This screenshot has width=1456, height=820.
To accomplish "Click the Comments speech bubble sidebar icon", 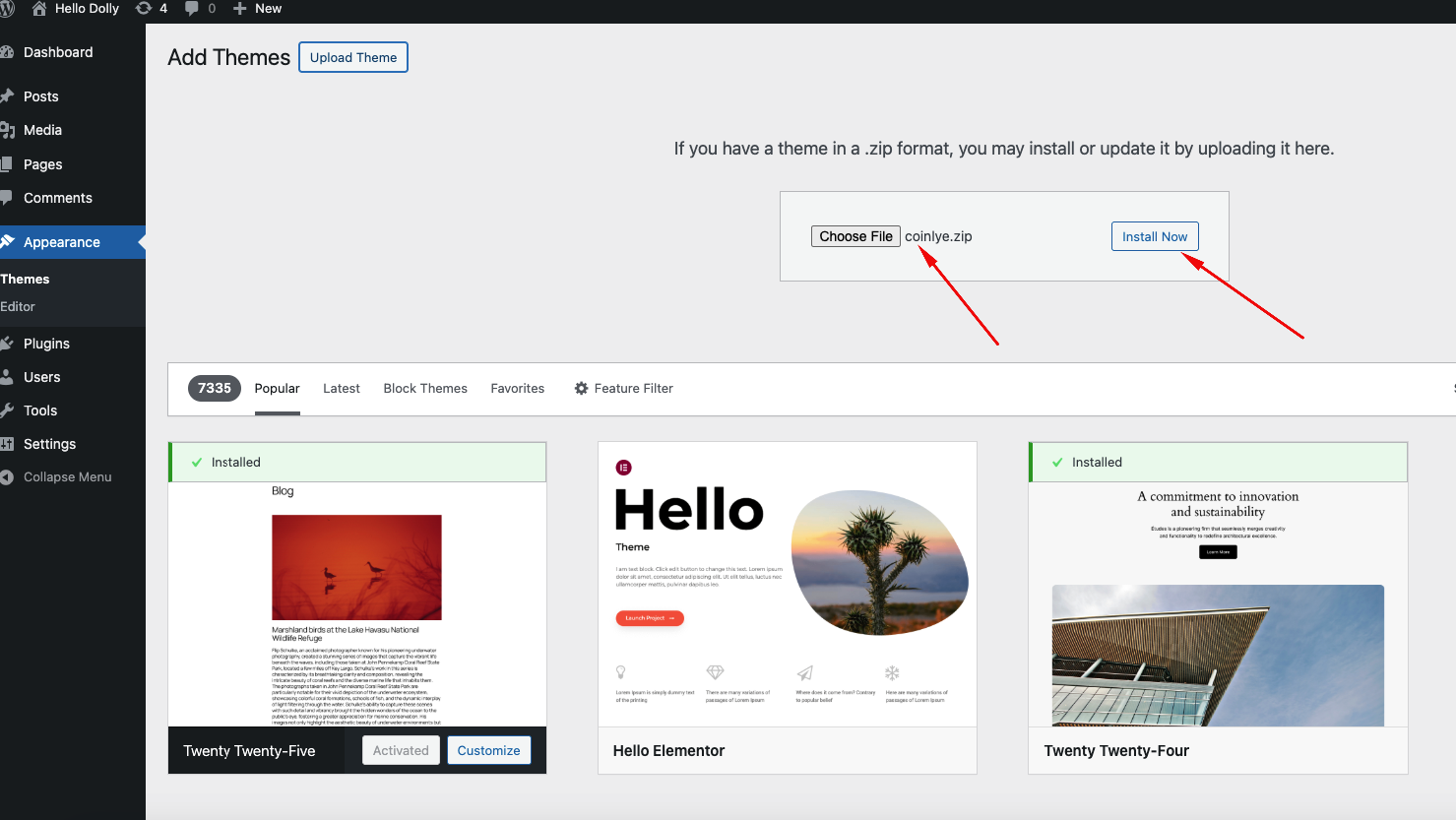I will [6, 198].
